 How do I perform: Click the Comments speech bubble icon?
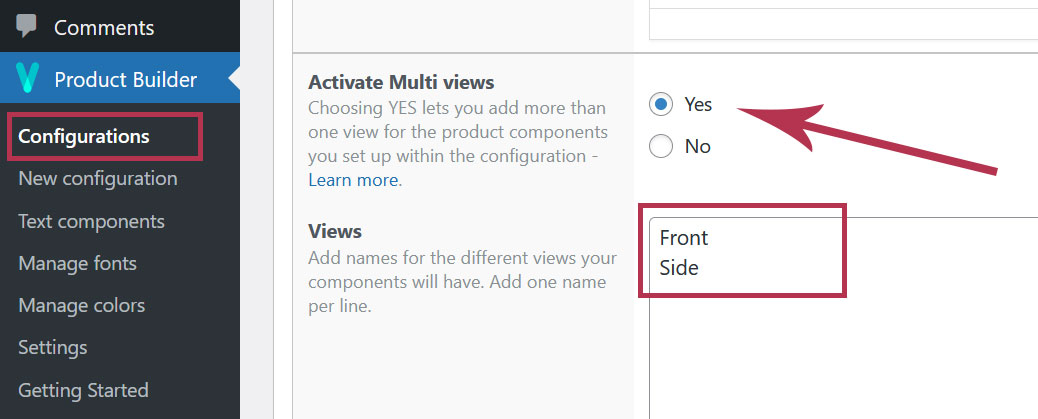click(x=26, y=26)
